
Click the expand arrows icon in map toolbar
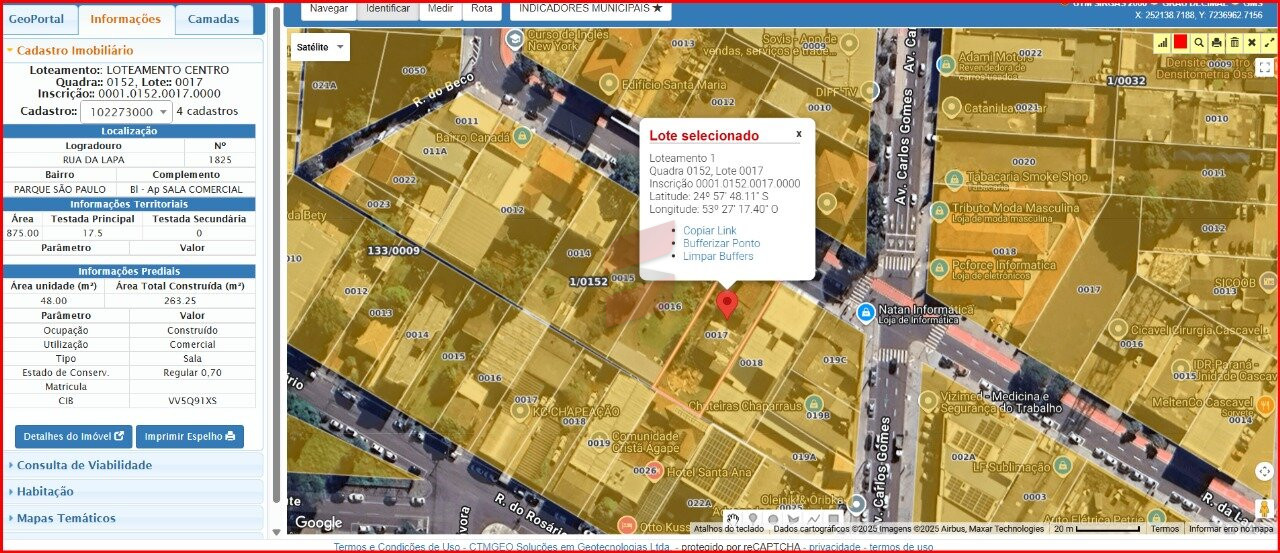pos(1269,43)
